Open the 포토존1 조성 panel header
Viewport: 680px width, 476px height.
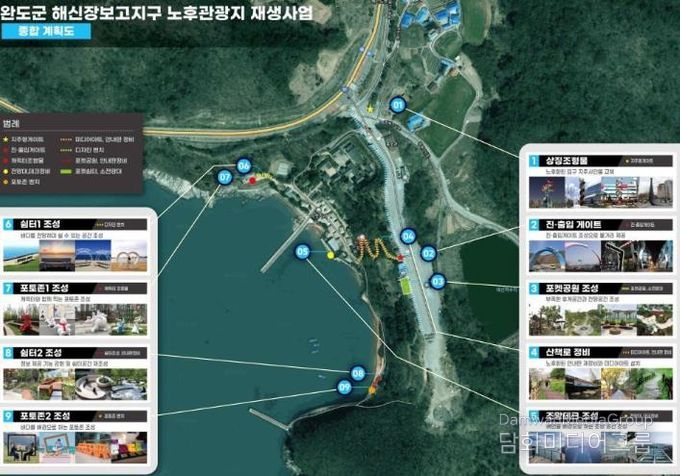76,288
